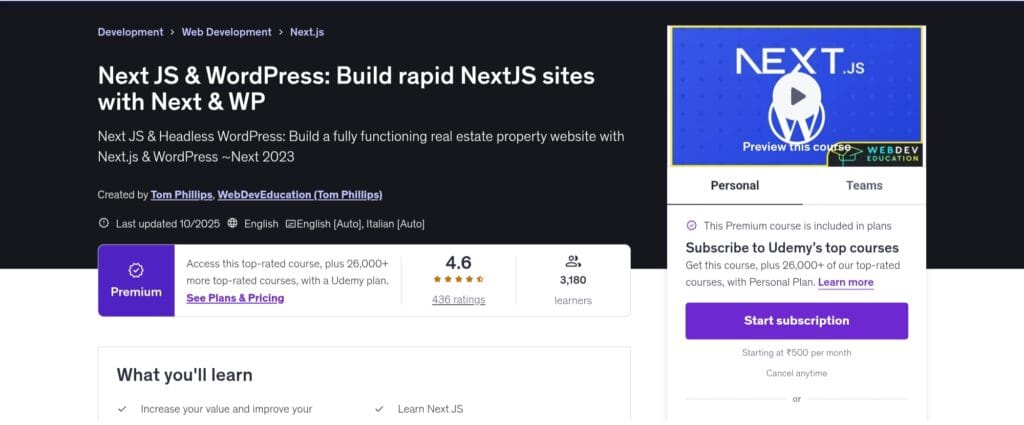Open the Development breadcrumb
This screenshot has width=1024, height=425.
tap(130, 32)
